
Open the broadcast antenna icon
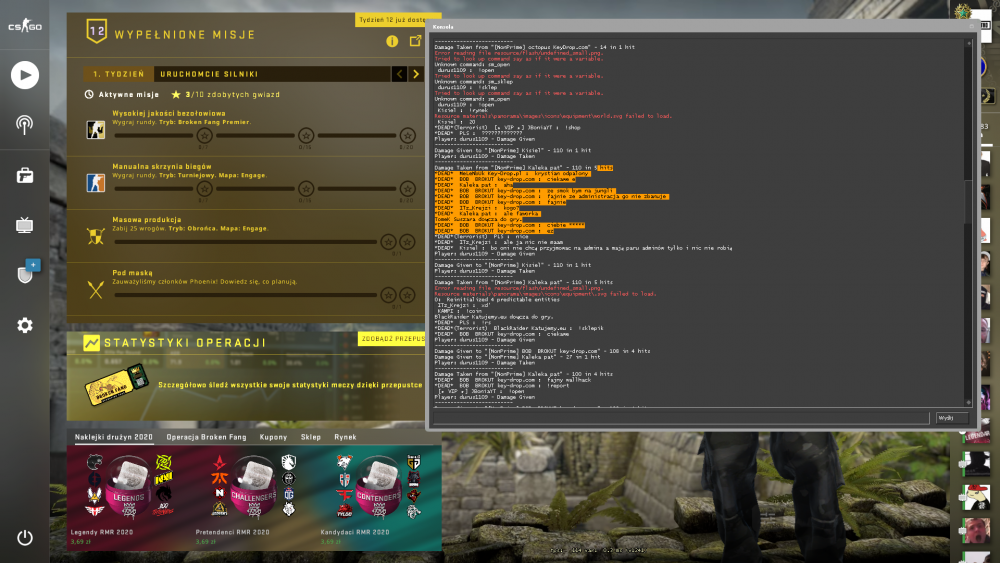point(25,124)
